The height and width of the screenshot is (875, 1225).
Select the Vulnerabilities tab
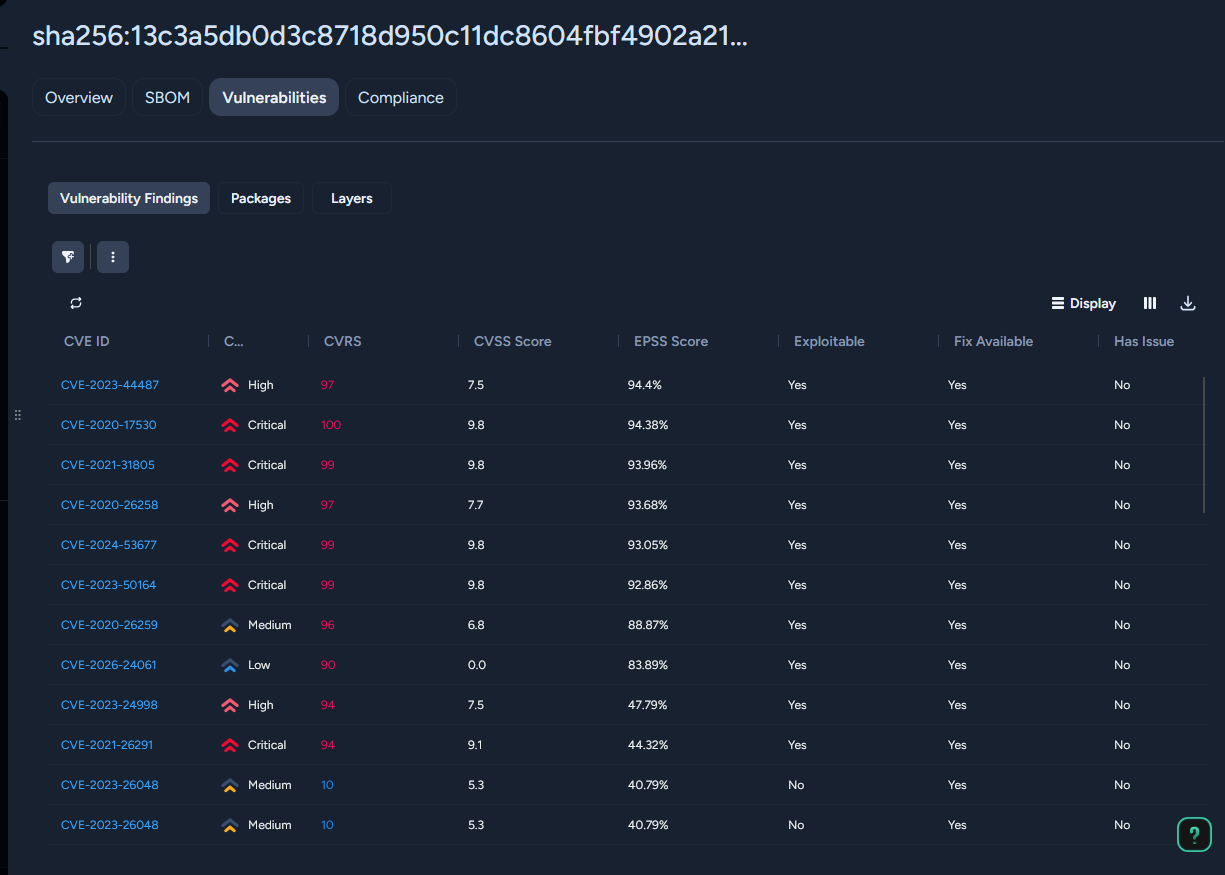tap(274, 98)
